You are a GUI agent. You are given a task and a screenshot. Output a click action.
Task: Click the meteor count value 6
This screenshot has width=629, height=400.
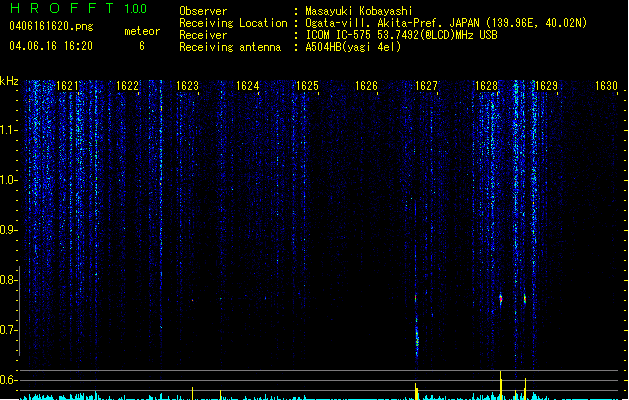[x=142, y=46]
